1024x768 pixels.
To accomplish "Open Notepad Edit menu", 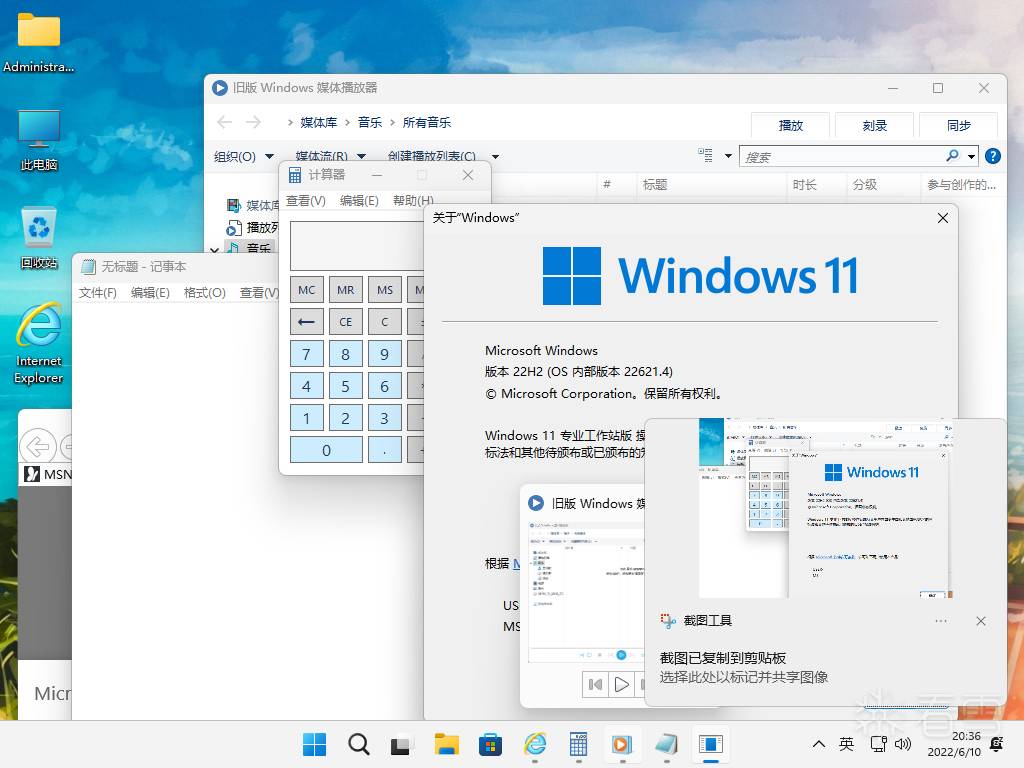I will [x=150, y=293].
